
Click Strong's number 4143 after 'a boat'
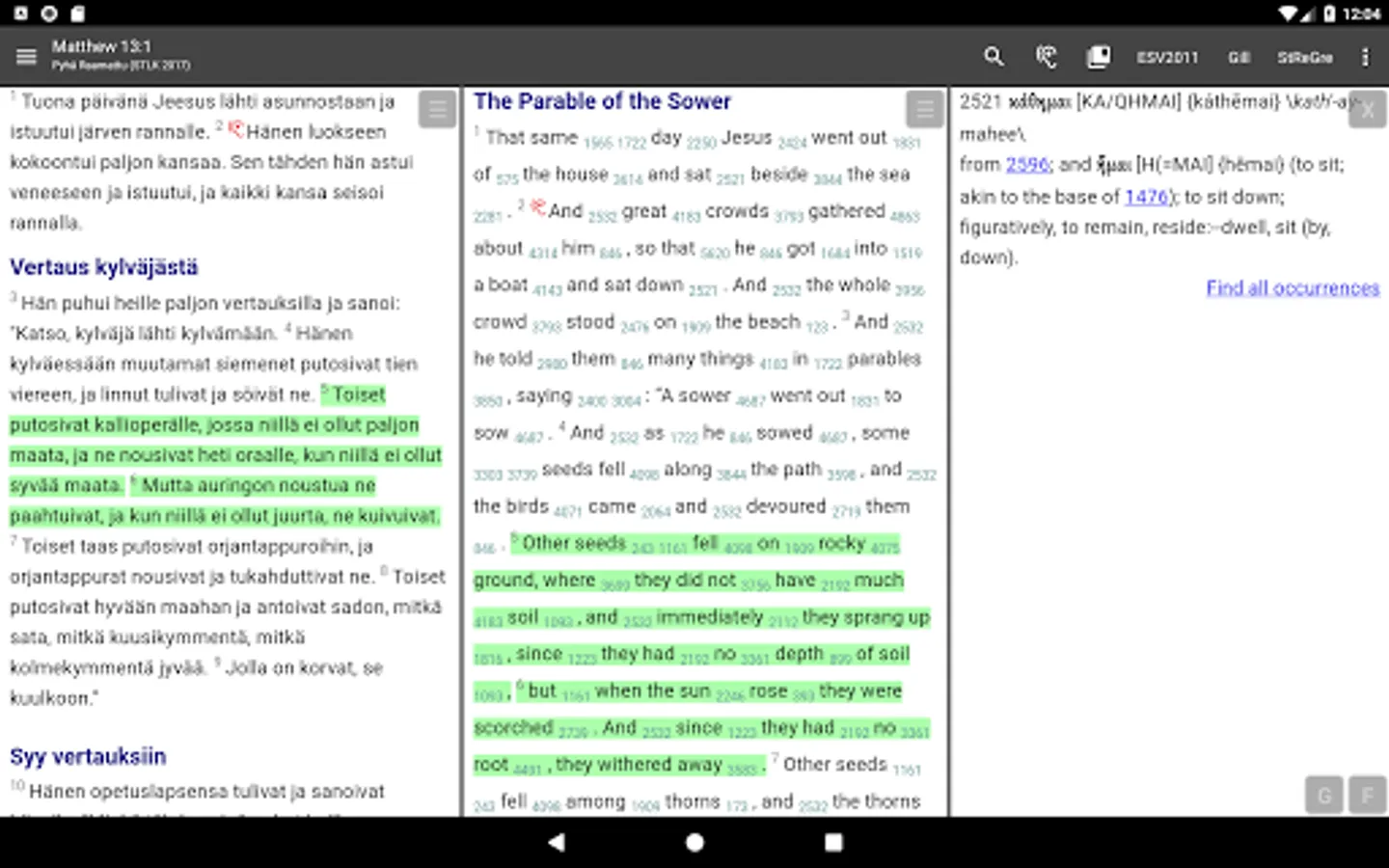(547, 290)
